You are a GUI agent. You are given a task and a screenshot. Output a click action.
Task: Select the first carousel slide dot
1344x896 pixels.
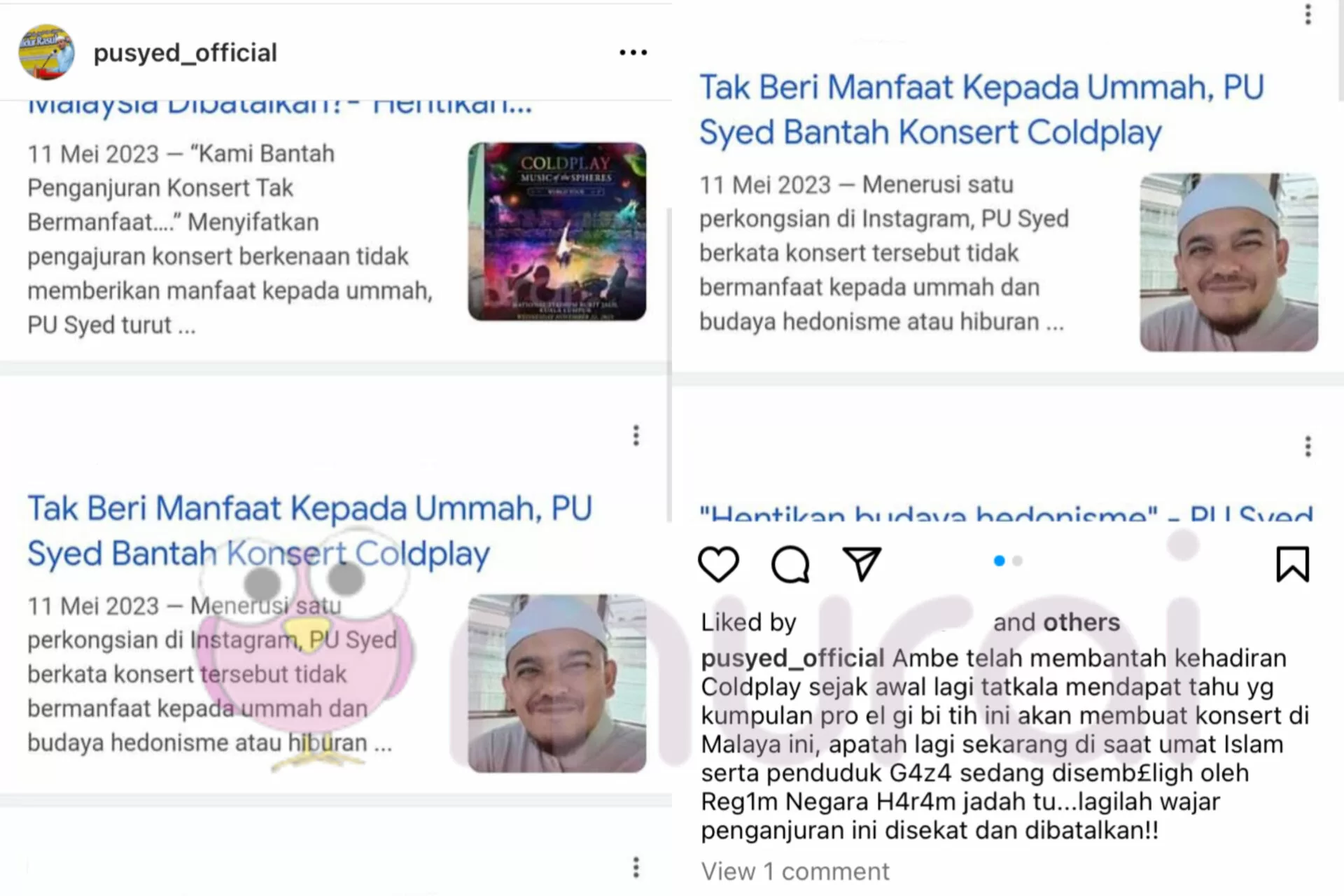[x=1000, y=561]
